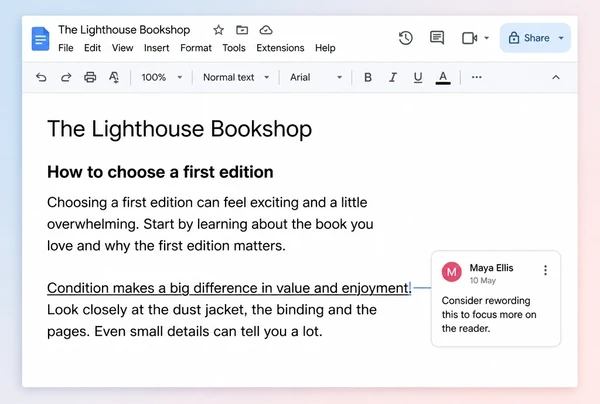The width and height of the screenshot is (600, 404).
Task: Click the 'Consider rewording' comment text
Action: point(489,314)
